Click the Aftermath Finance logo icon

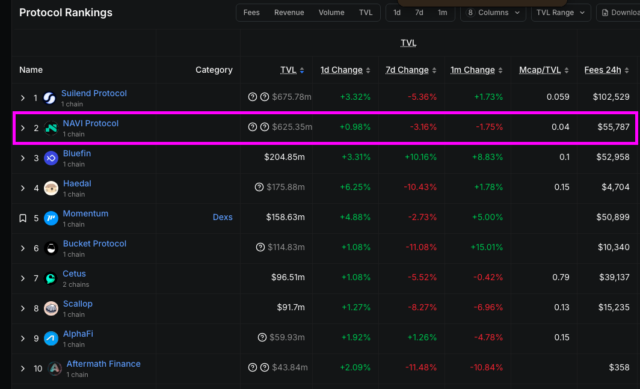[x=55, y=369]
